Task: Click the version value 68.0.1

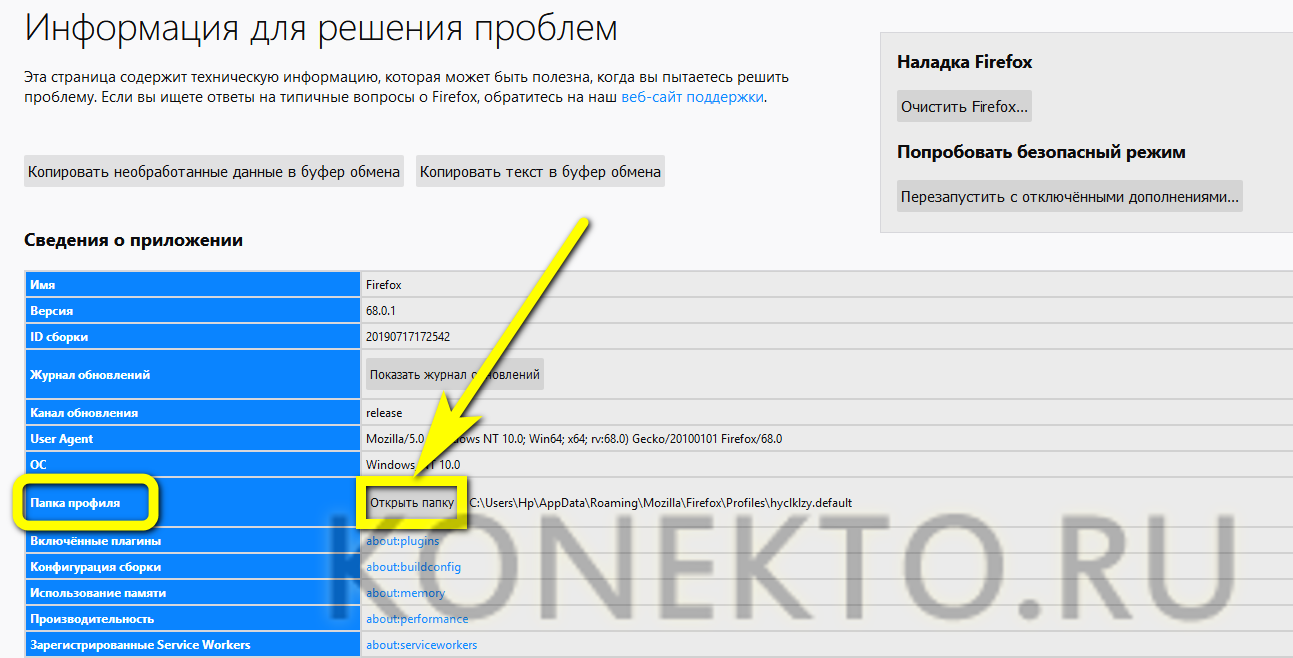Action: tap(383, 311)
